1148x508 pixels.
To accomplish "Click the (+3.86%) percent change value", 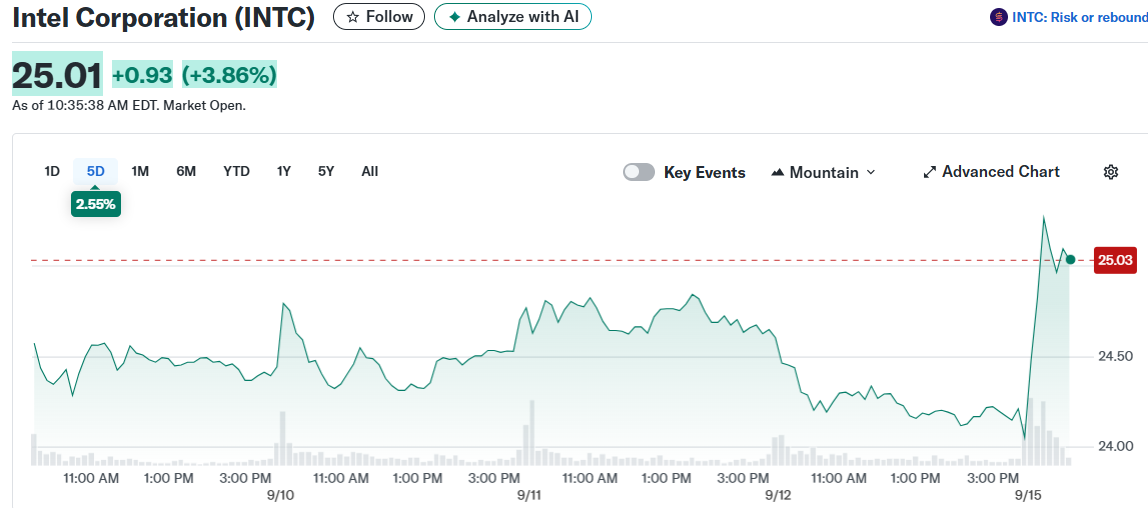I will (x=229, y=75).
